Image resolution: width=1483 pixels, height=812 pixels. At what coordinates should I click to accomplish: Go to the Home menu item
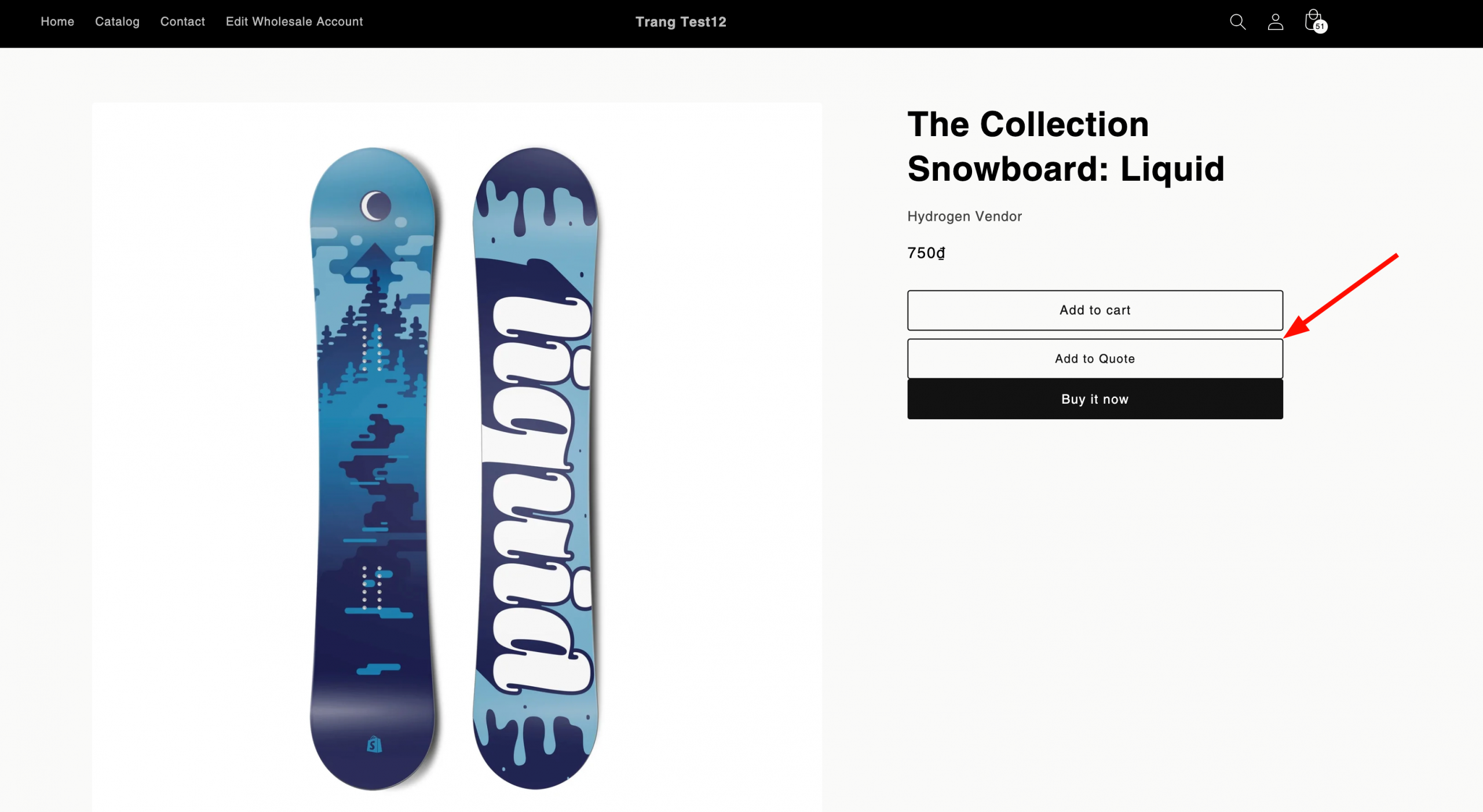coord(57,21)
